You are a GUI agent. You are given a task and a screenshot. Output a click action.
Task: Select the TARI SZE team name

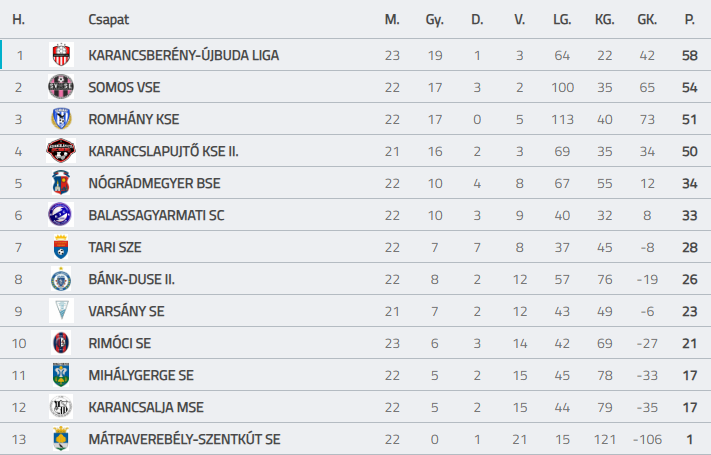[115, 247]
